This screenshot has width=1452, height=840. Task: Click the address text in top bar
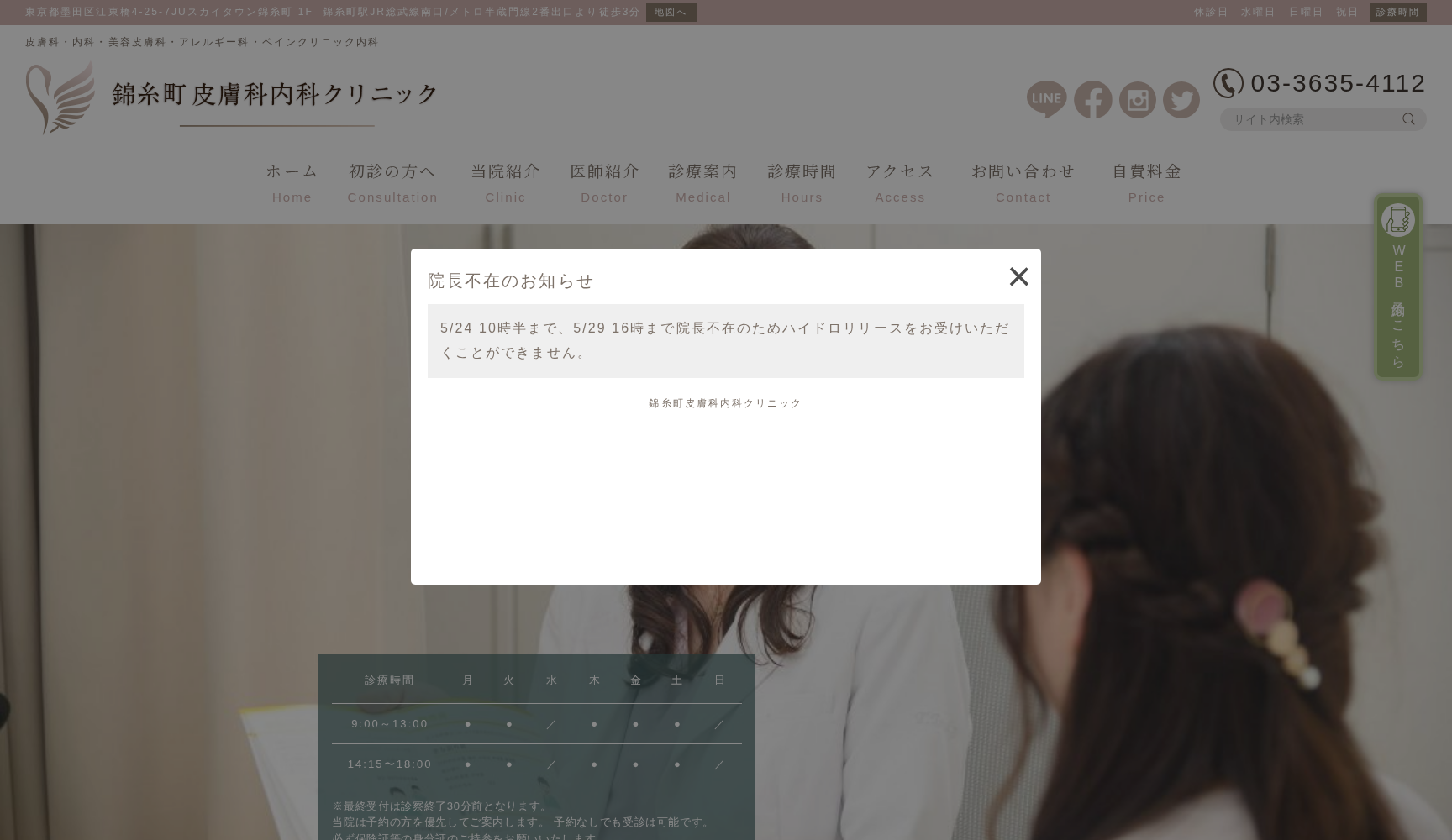point(332,13)
